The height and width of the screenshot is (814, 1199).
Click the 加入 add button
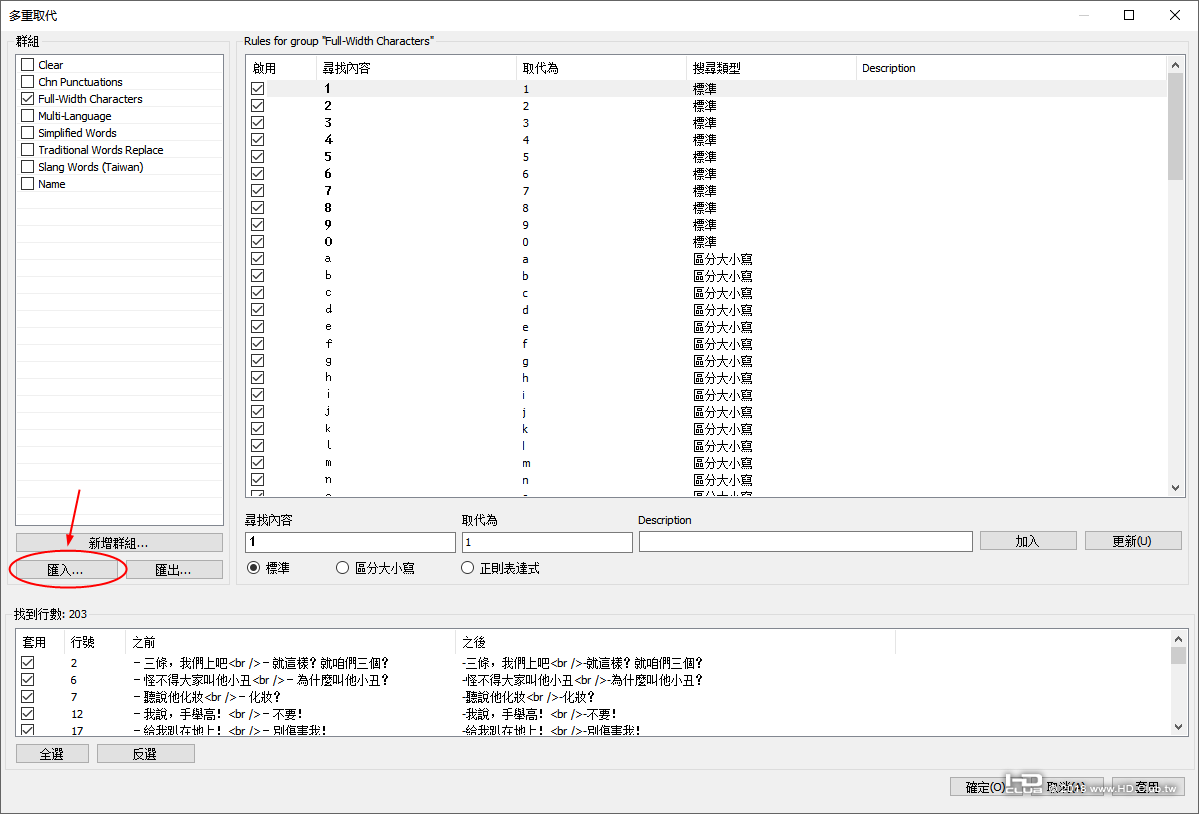click(1028, 541)
